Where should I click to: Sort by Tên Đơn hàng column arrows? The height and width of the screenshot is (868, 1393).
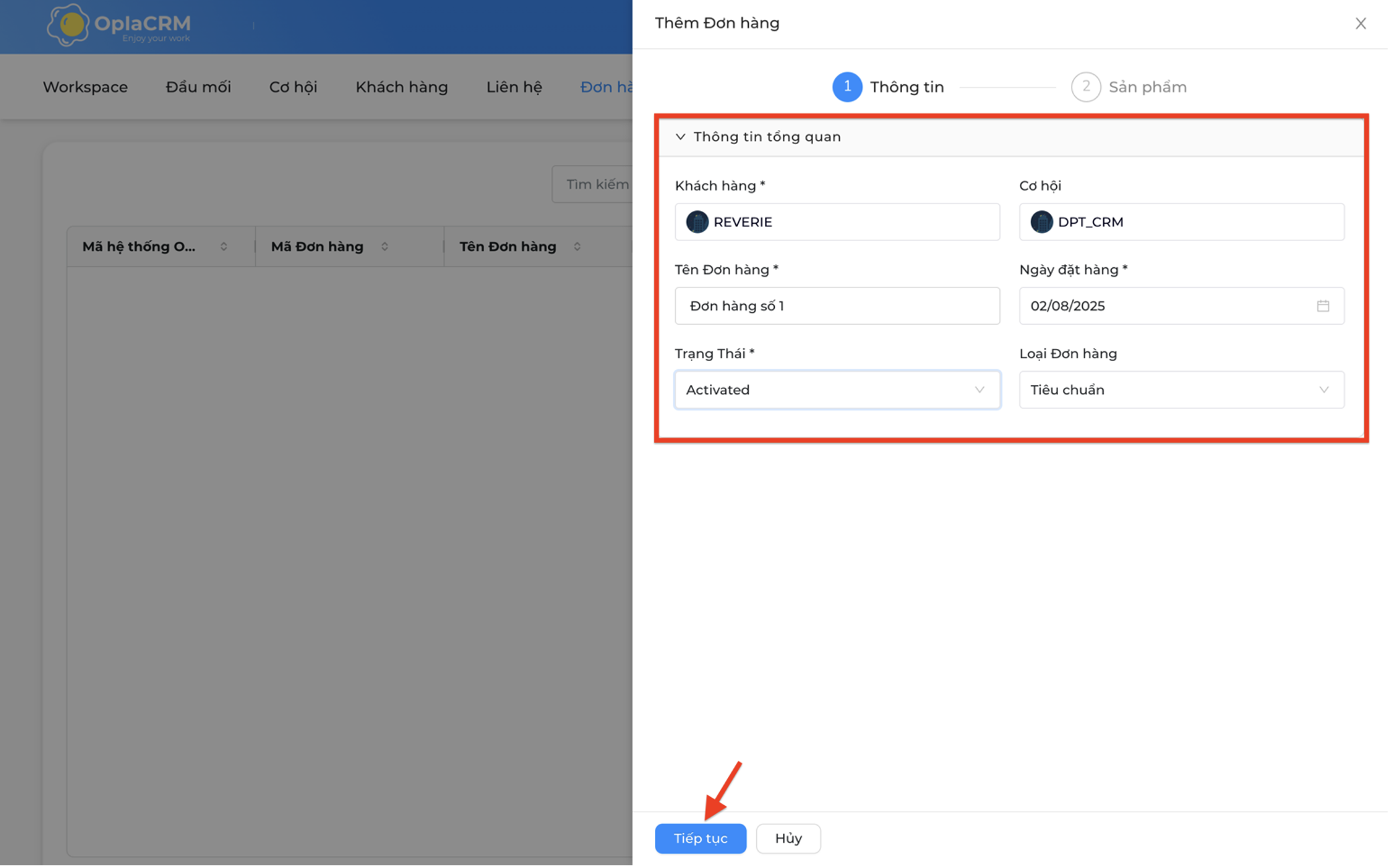coord(577,247)
